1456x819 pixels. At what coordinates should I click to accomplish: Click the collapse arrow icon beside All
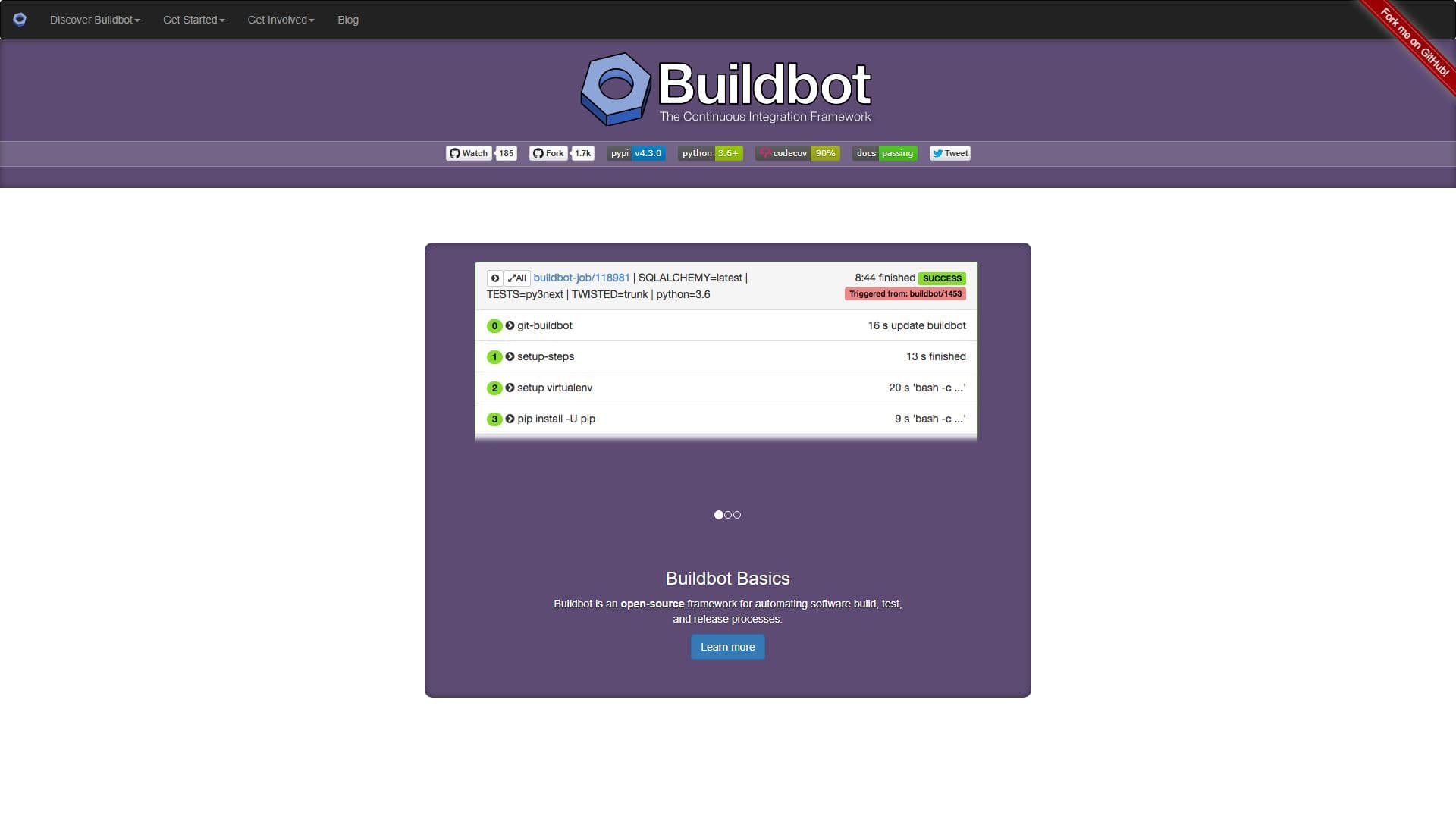point(494,278)
